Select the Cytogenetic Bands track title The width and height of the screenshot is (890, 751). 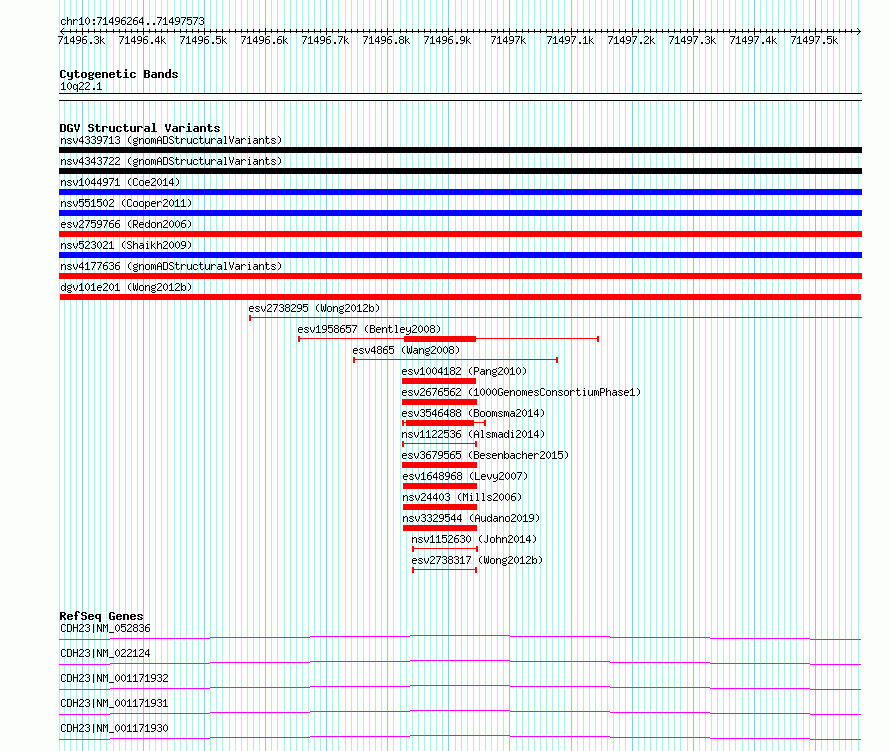point(119,74)
